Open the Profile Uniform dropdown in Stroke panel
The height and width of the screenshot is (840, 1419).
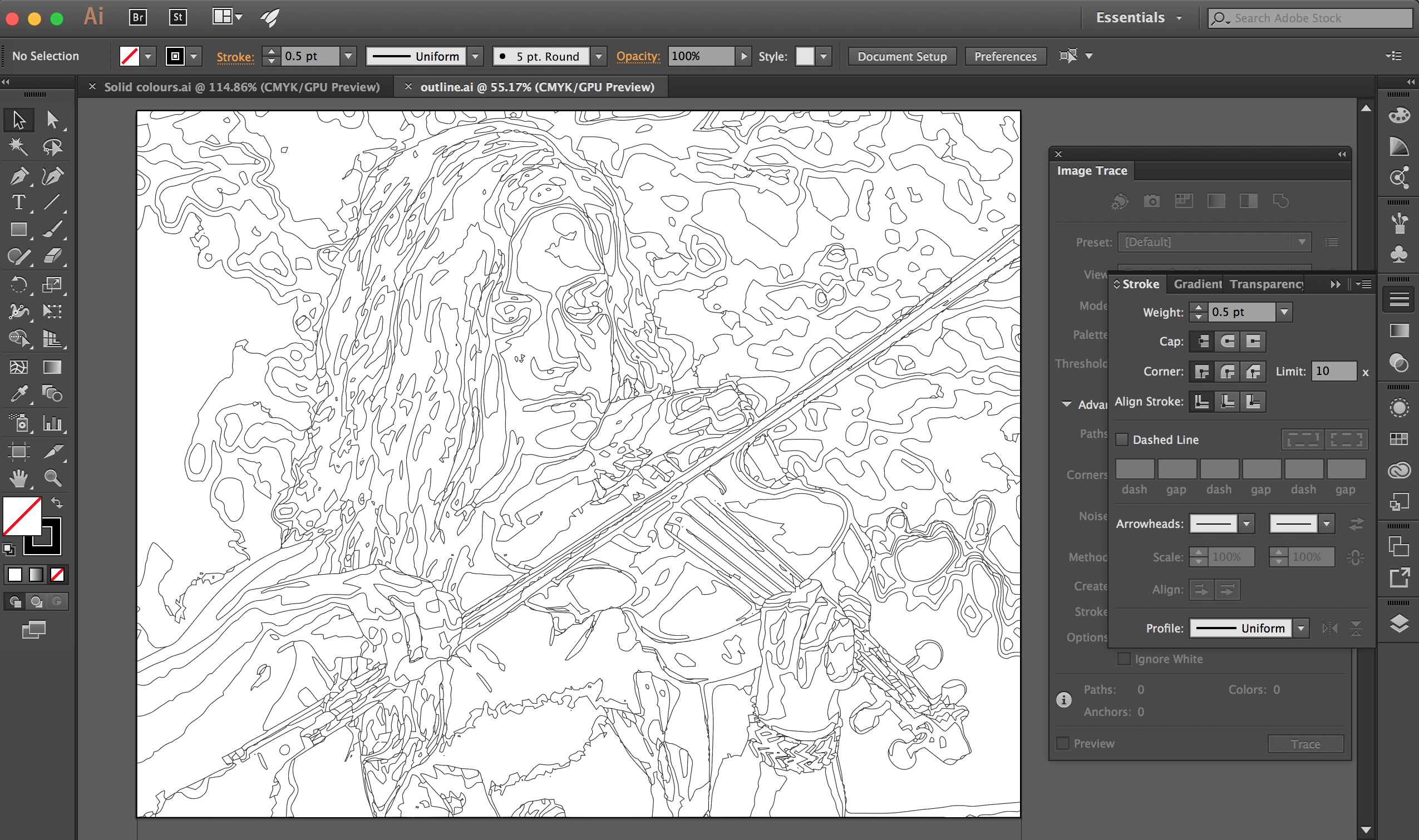click(x=1301, y=627)
